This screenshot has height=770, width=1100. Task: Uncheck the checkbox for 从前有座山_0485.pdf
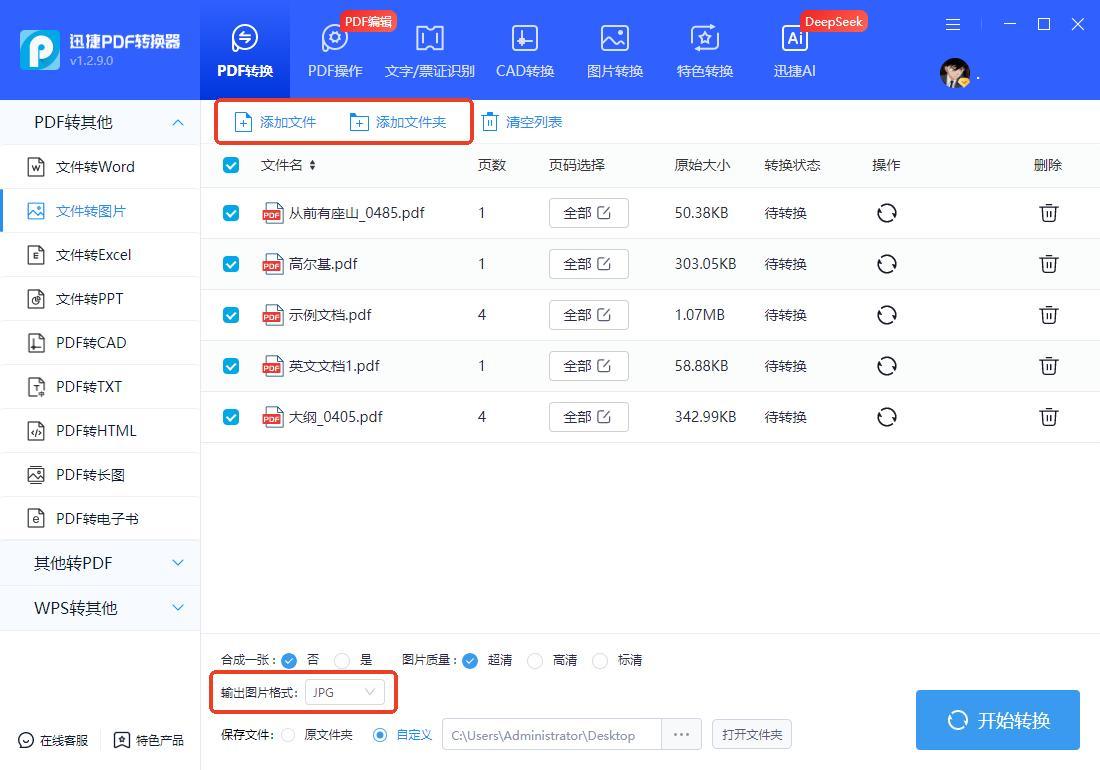click(x=231, y=213)
